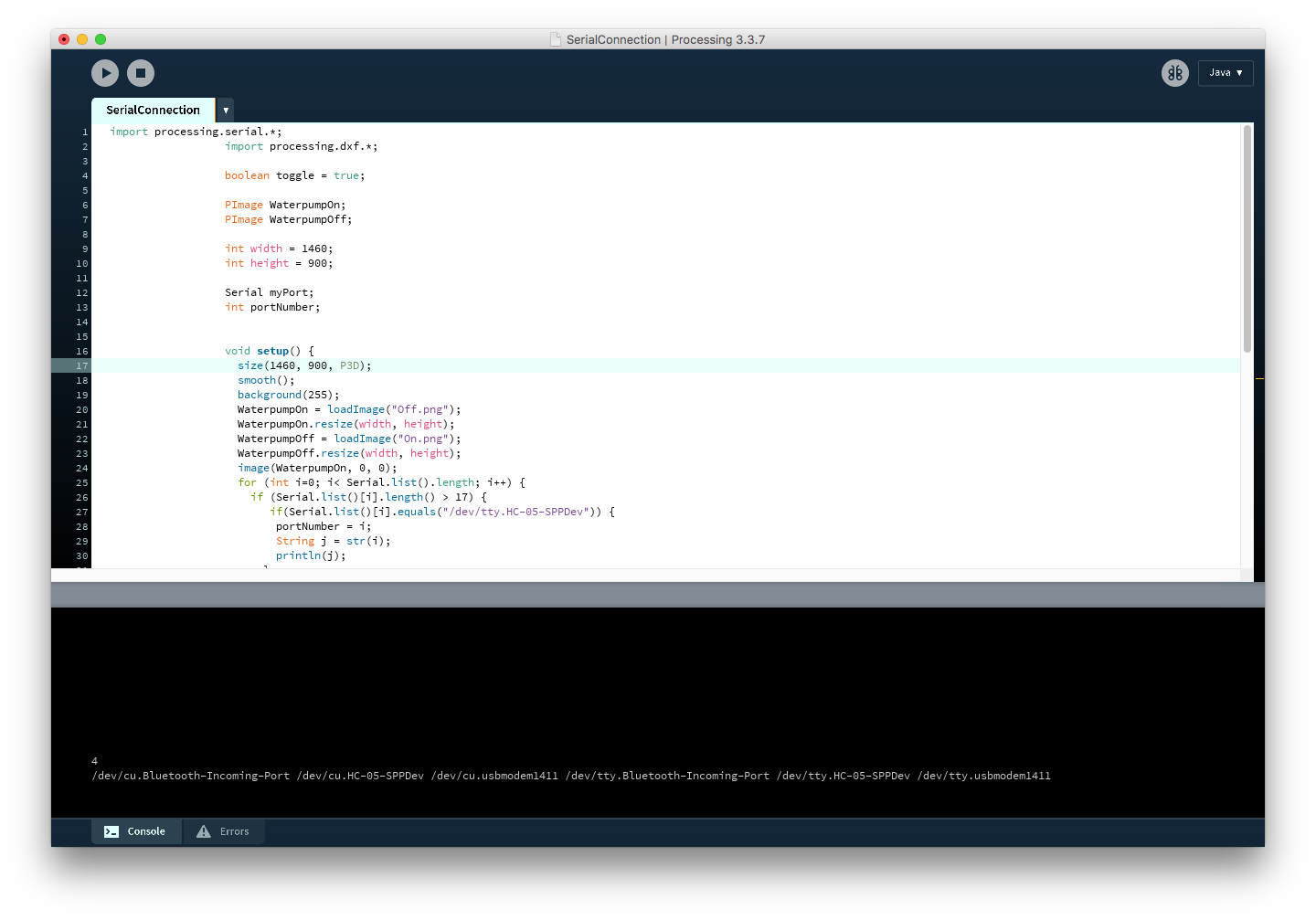
Task: Click the 'size(1460, 900, P3D);' line
Action: click(304, 365)
